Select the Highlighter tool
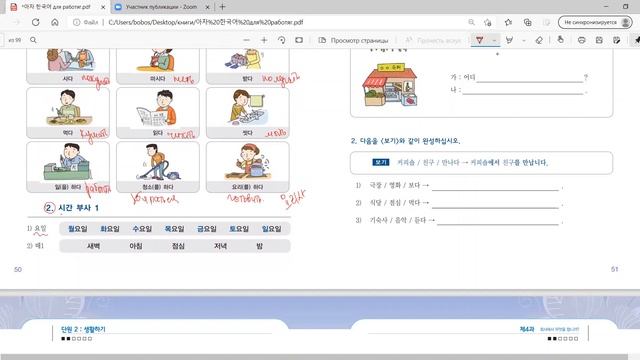 click(509, 40)
